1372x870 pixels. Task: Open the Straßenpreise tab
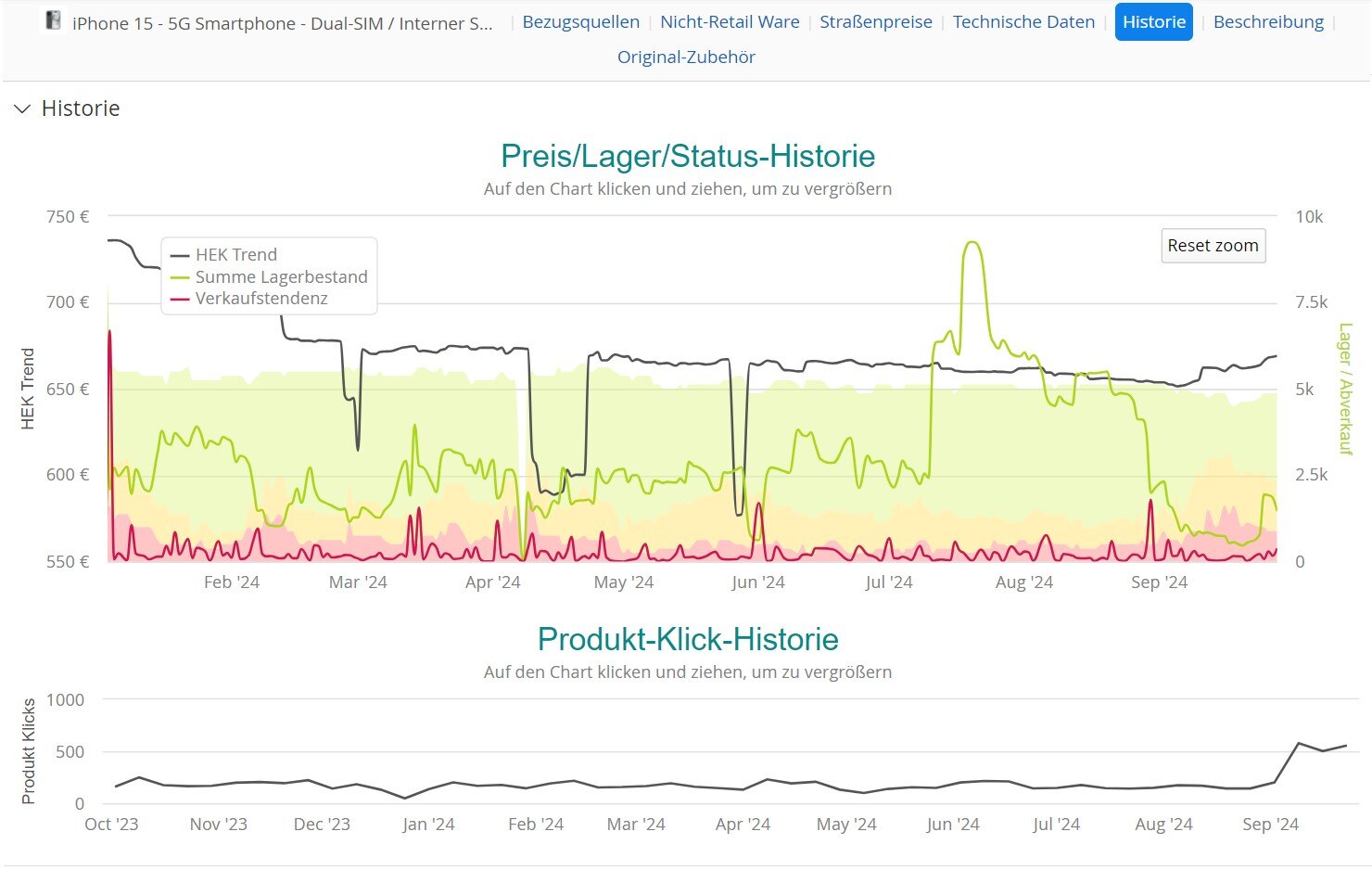pyautogui.click(x=876, y=21)
